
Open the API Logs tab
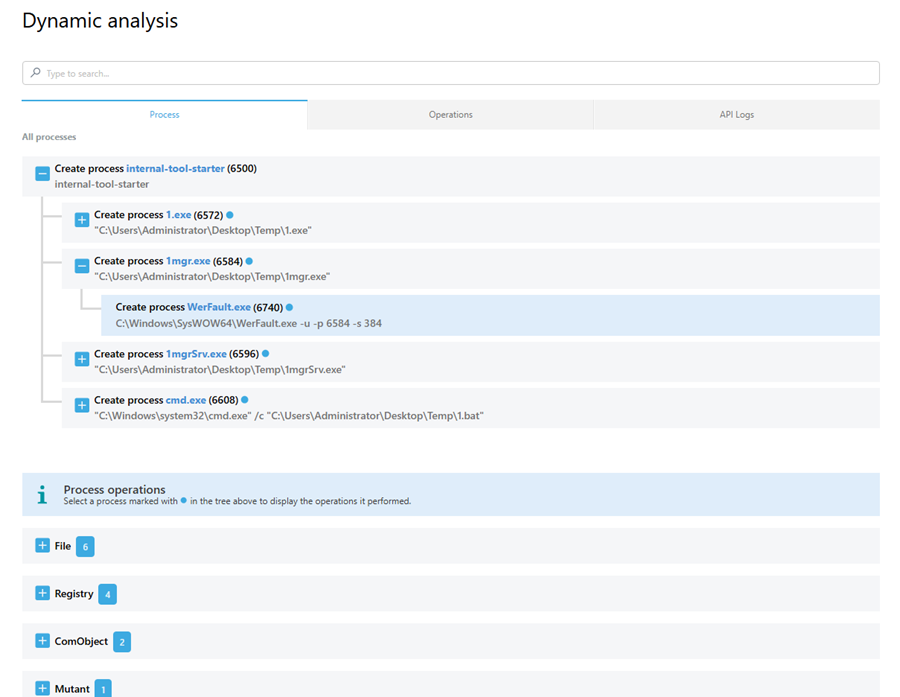(x=736, y=115)
